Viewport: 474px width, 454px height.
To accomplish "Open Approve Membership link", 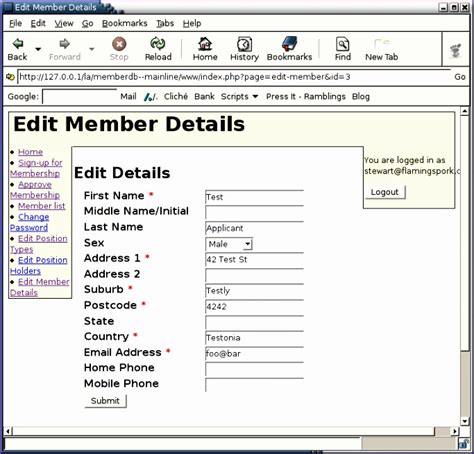I will (35, 190).
